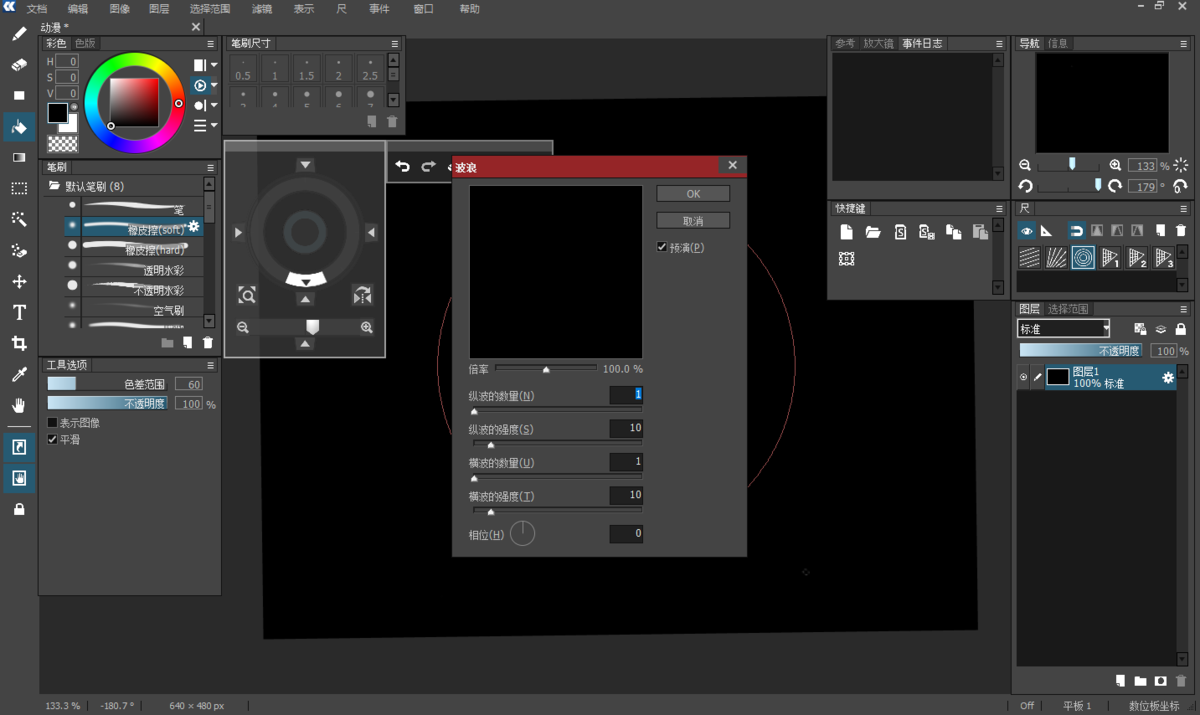The width and height of the screenshot is (1200, 715).
Task: Toggle the 预演 preview checkbox
Action: click(662, 247)
